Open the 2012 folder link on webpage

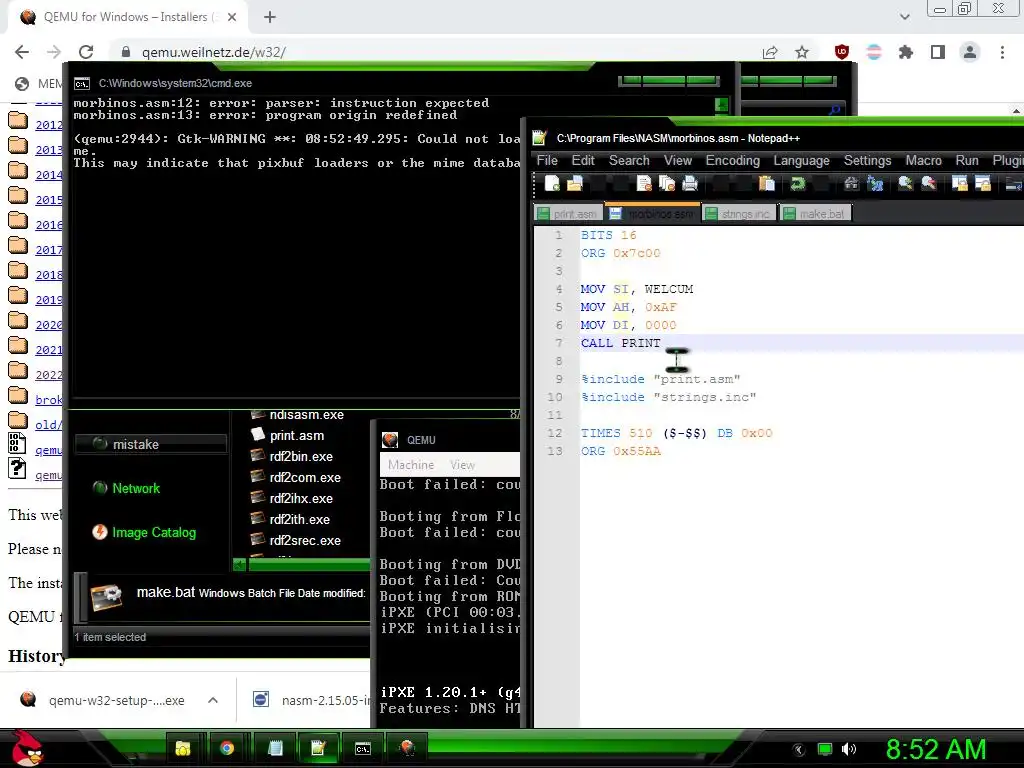49,125
